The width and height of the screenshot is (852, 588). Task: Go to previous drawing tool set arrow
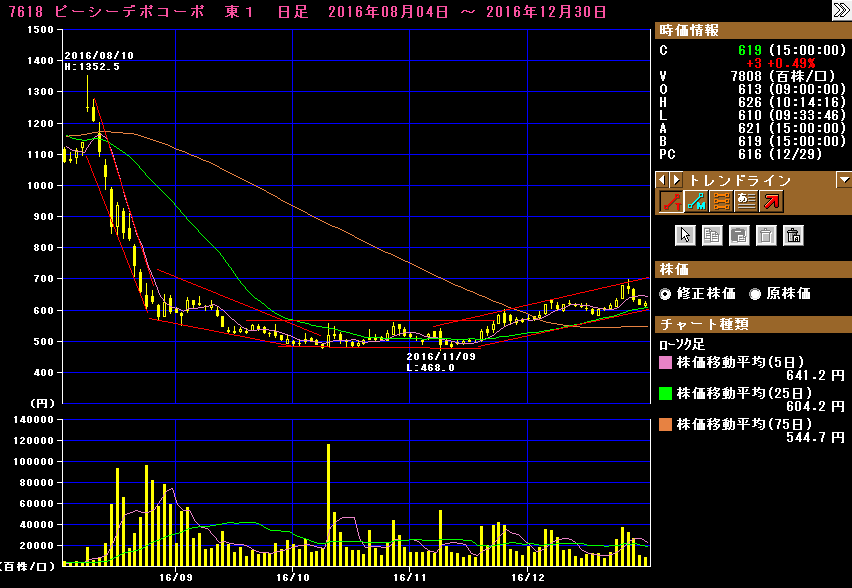coord(662,181)
